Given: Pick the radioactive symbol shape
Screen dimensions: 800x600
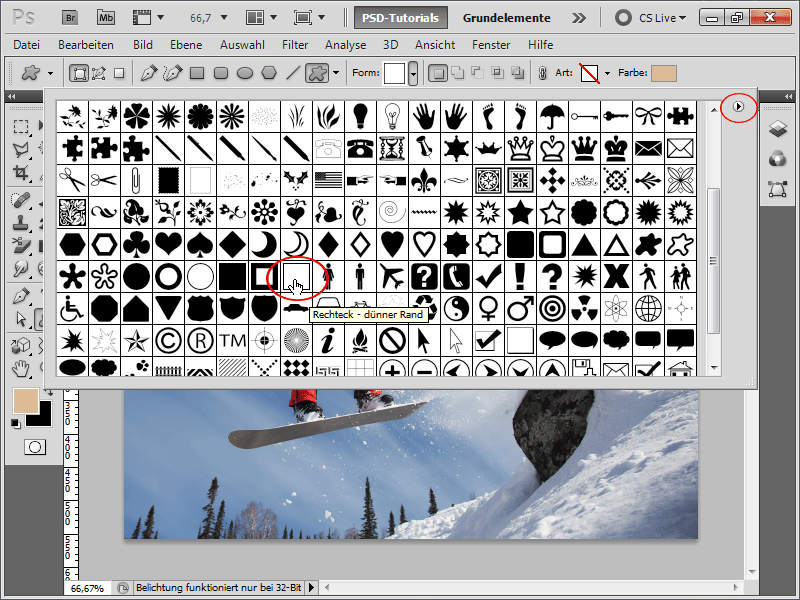Looking at the screenshot, I should pyautogui.click(x=584, y=309).
